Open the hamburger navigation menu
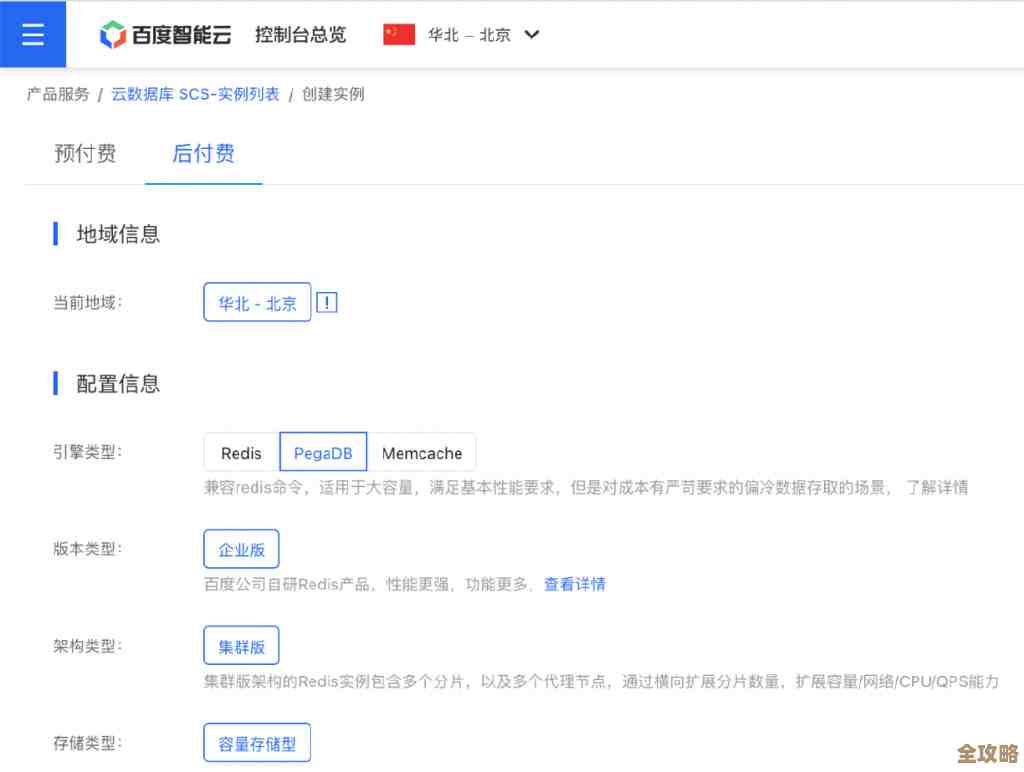This screenshot has height=772, width=1024. [x=33, y=33]
